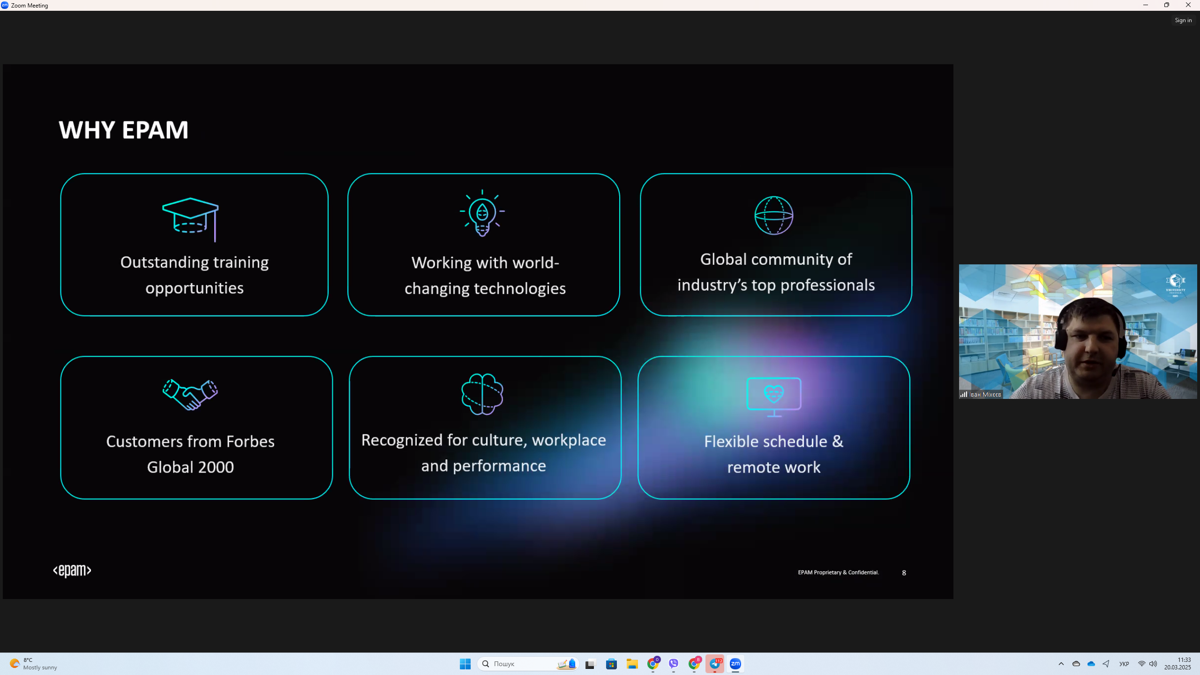
Task: Click the graduation cap training icon
Action: [x=190, y=218]
